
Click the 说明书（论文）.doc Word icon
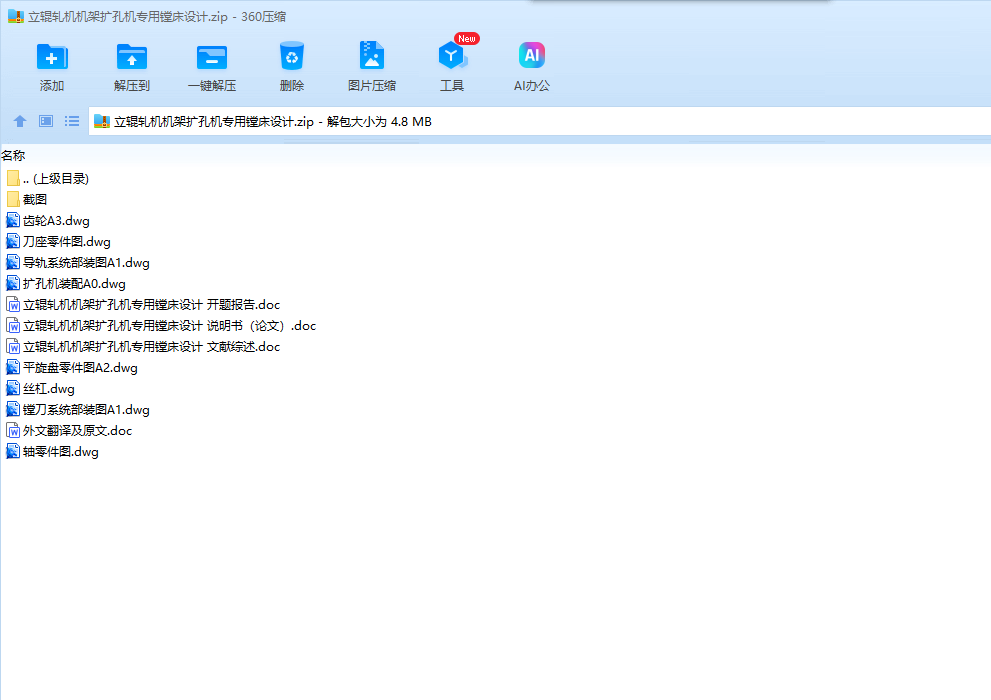click(x=13, y=325)
